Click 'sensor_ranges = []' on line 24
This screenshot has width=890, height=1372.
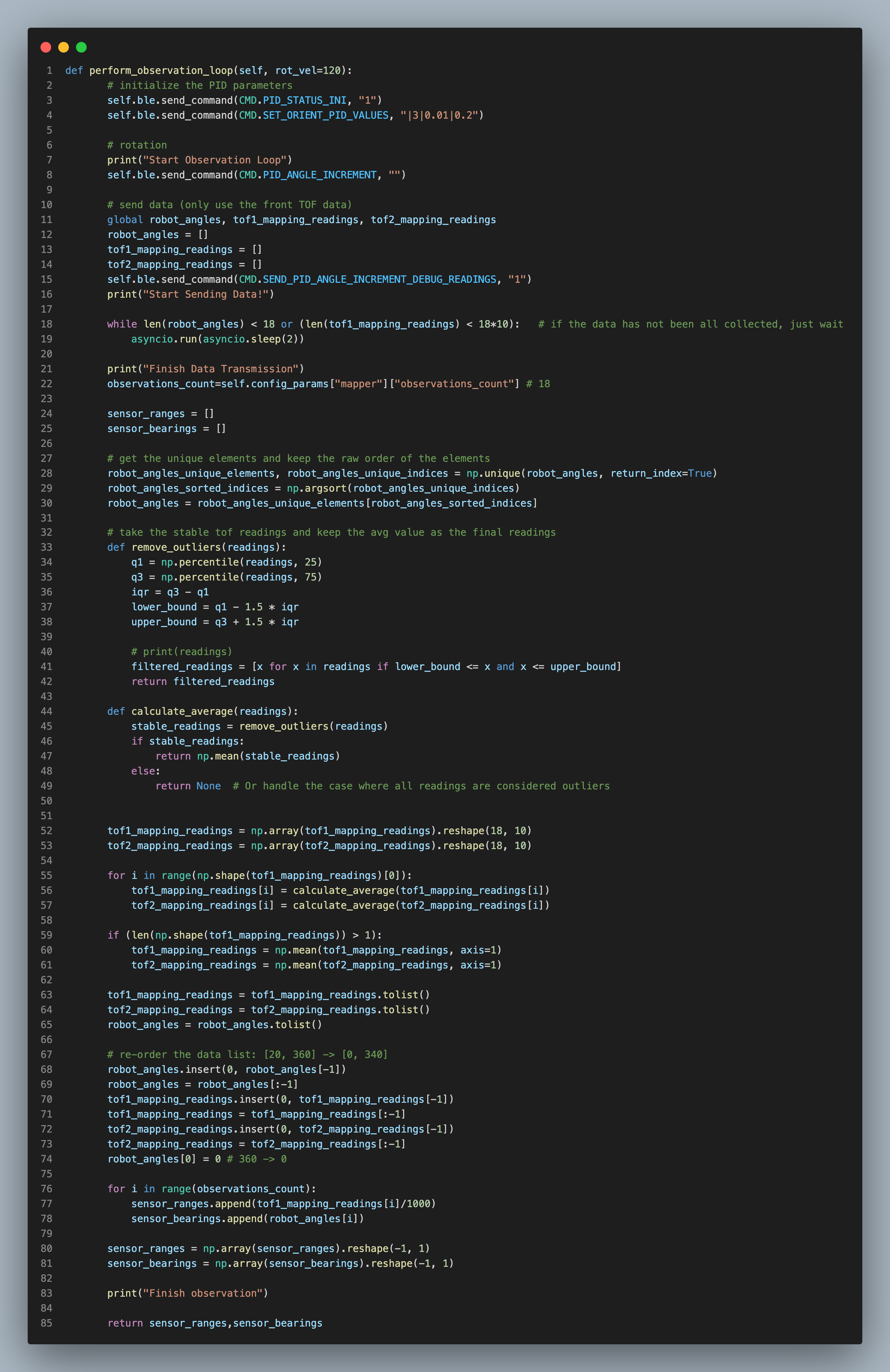tap(161, 414)
